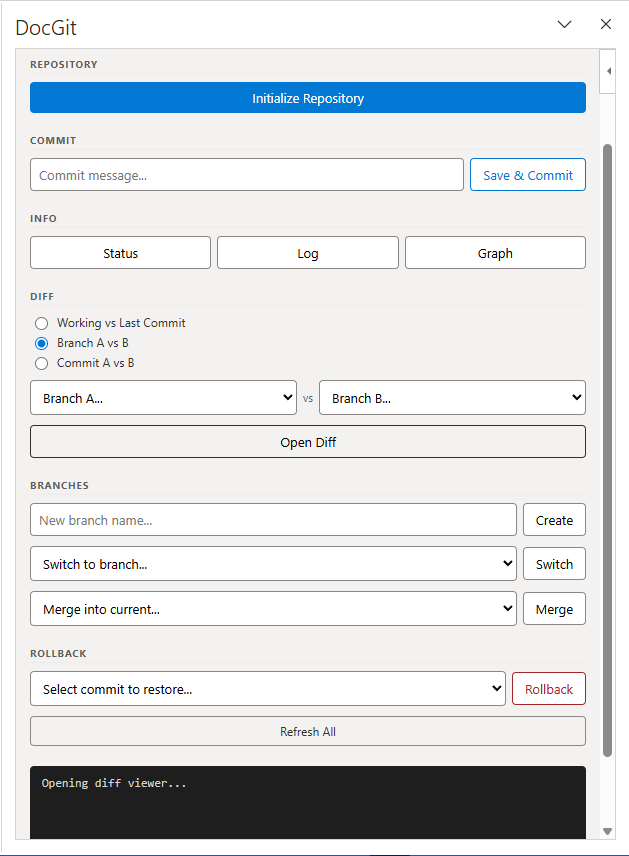The height and width of the screenshot is (856, 629).
Task: Expand the Merge into current dropdown
Action: tap(273, 608)
